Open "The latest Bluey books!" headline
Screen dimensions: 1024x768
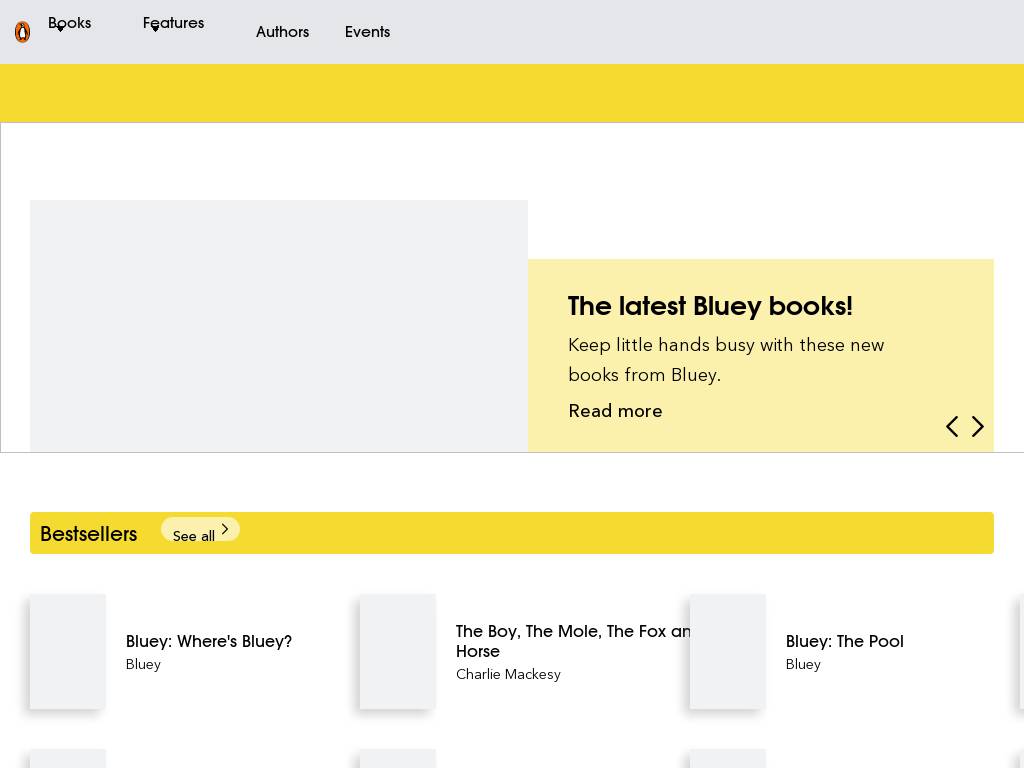(710, 306)
